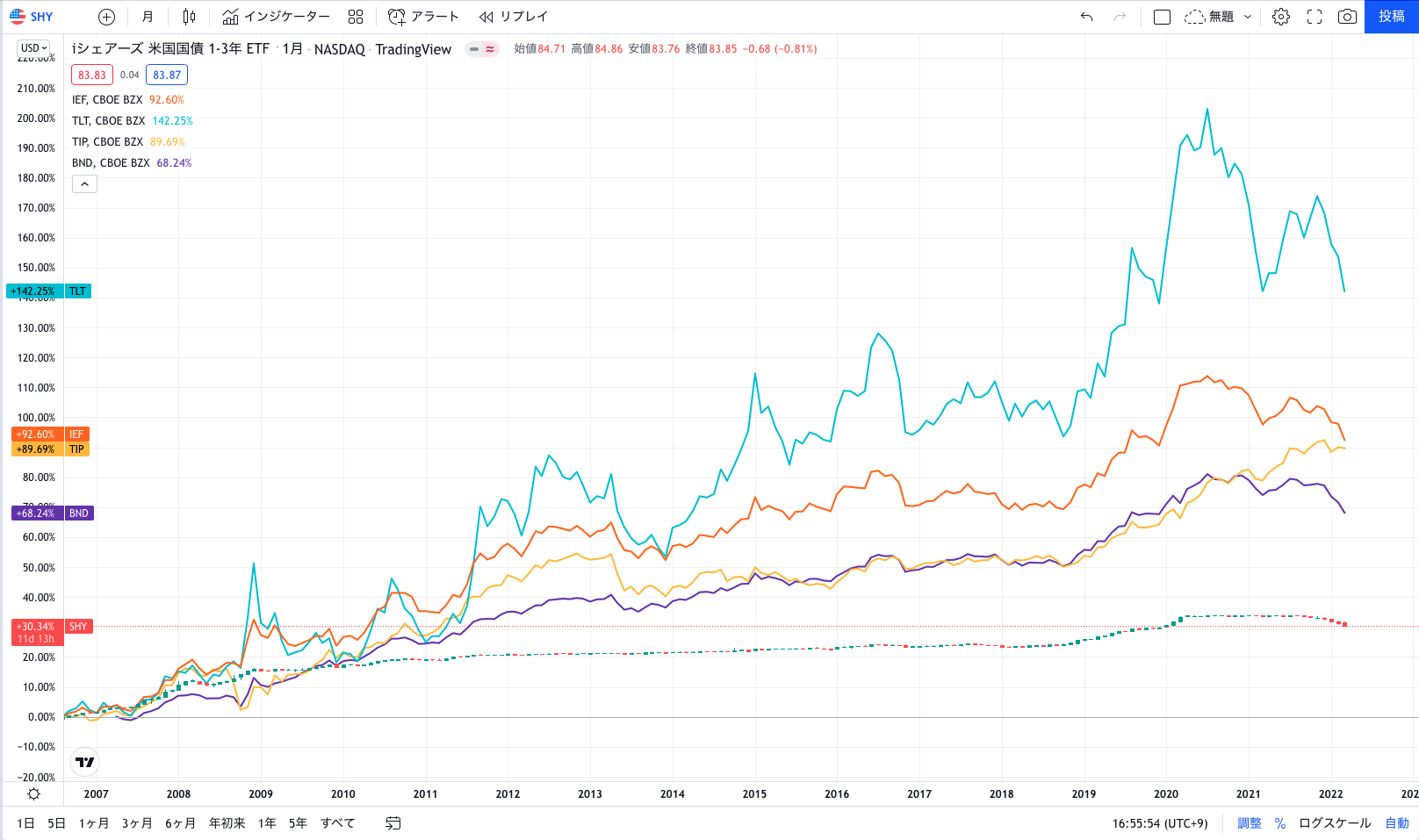Enter fullscreen mode
The height and width of the screenshot is (840, 1419).
tap(1315, 17)
